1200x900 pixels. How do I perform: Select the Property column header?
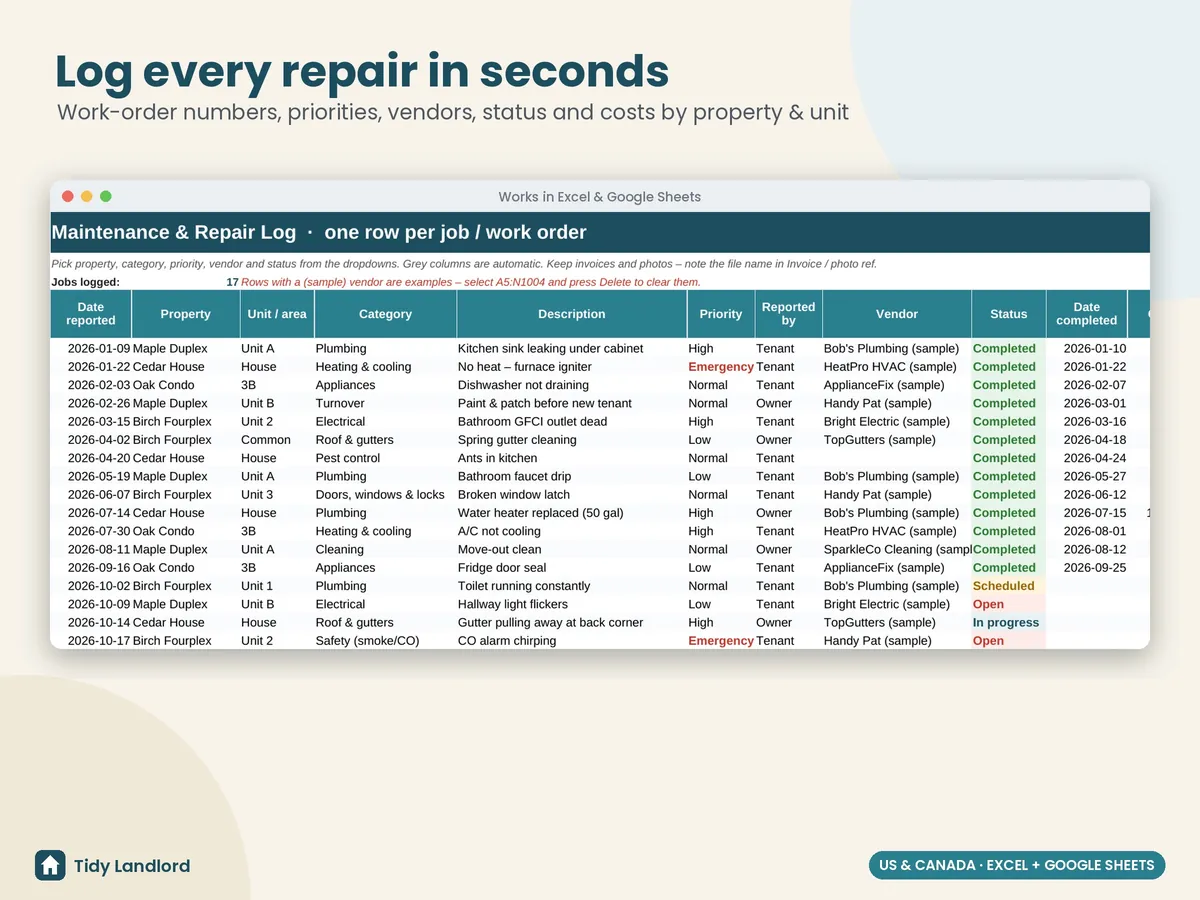click(x=185, y=314)
